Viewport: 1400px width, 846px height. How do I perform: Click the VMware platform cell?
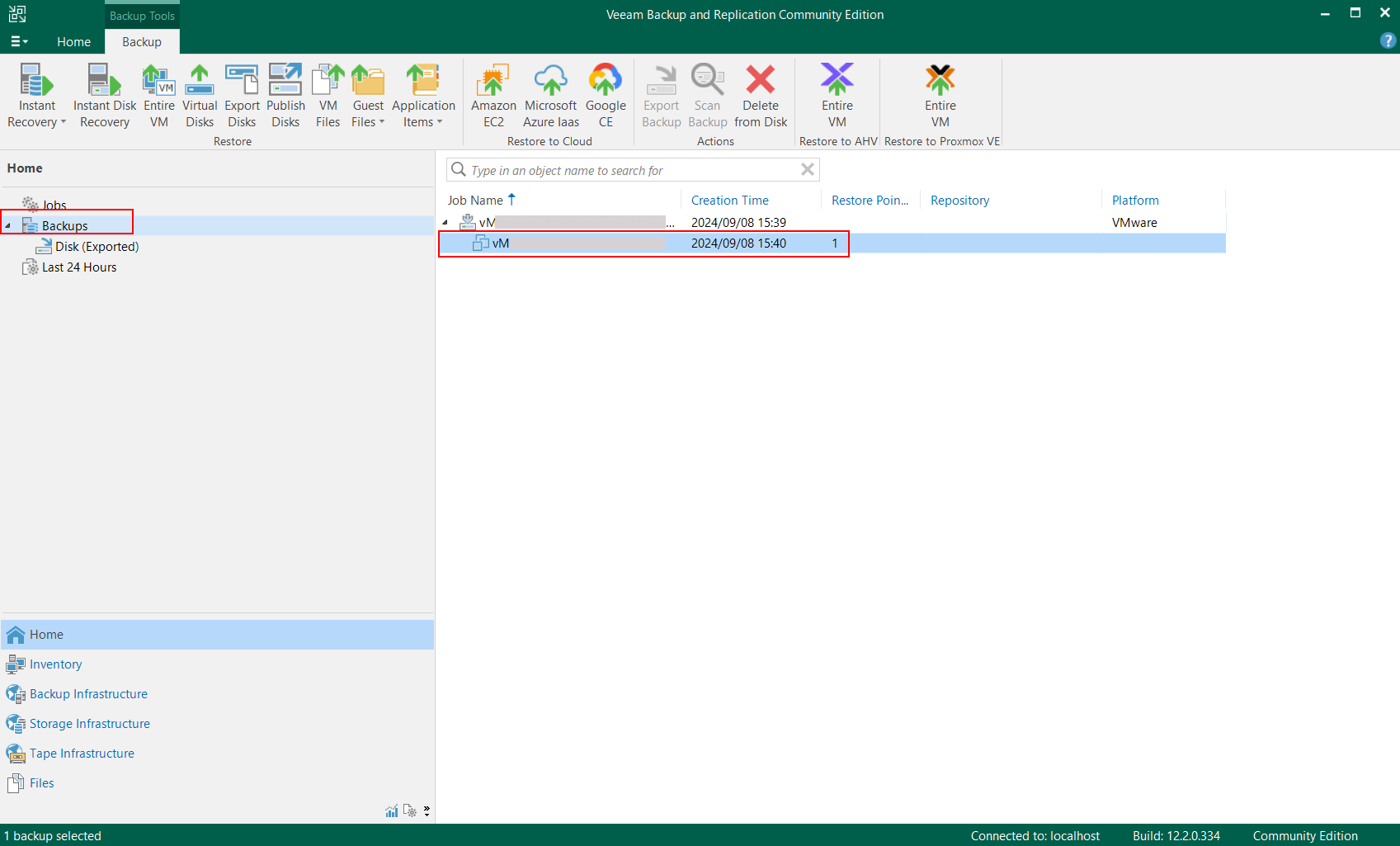tap(1134, 222)
